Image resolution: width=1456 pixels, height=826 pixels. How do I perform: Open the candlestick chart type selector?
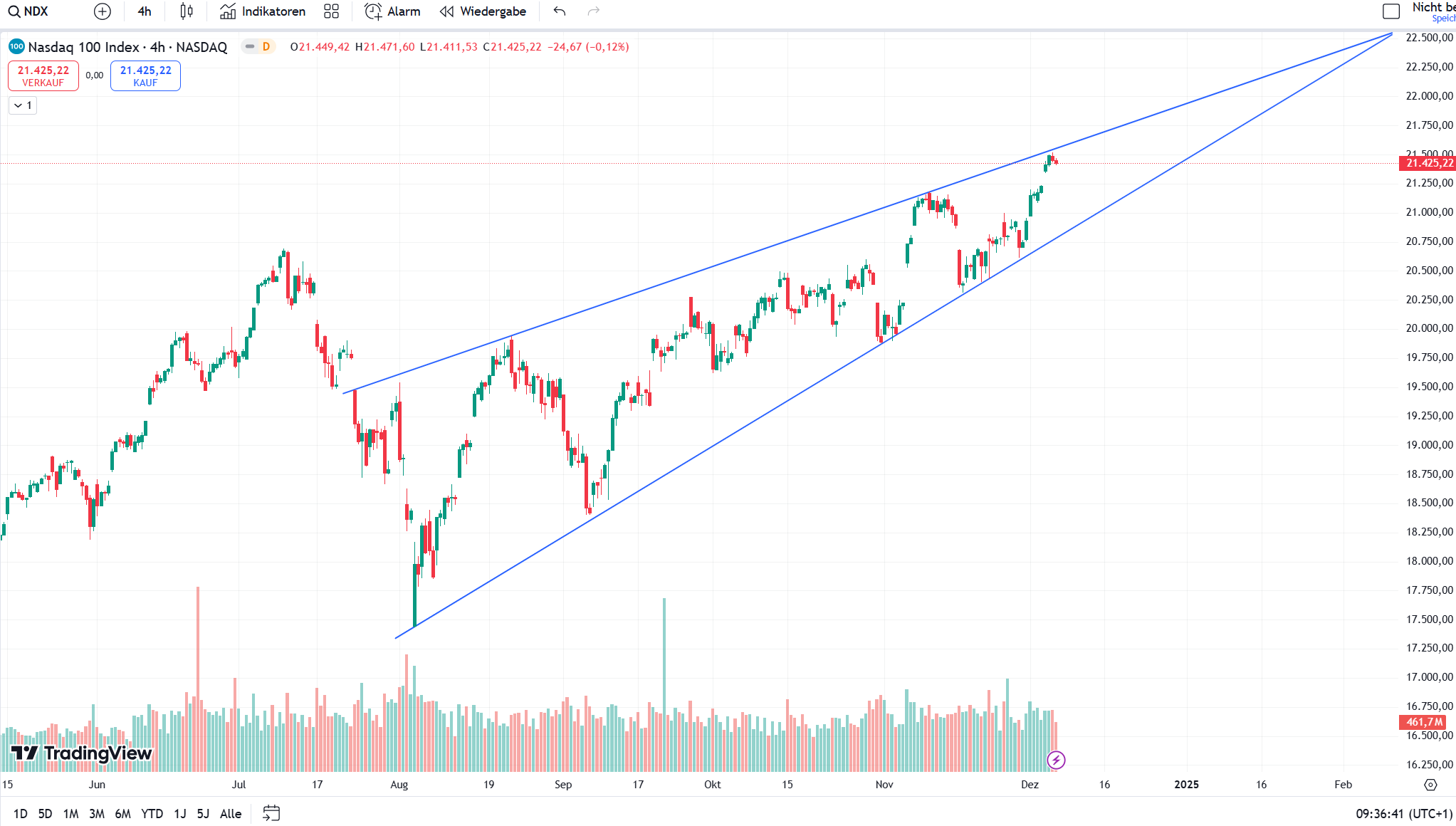[x=187, y=11]
